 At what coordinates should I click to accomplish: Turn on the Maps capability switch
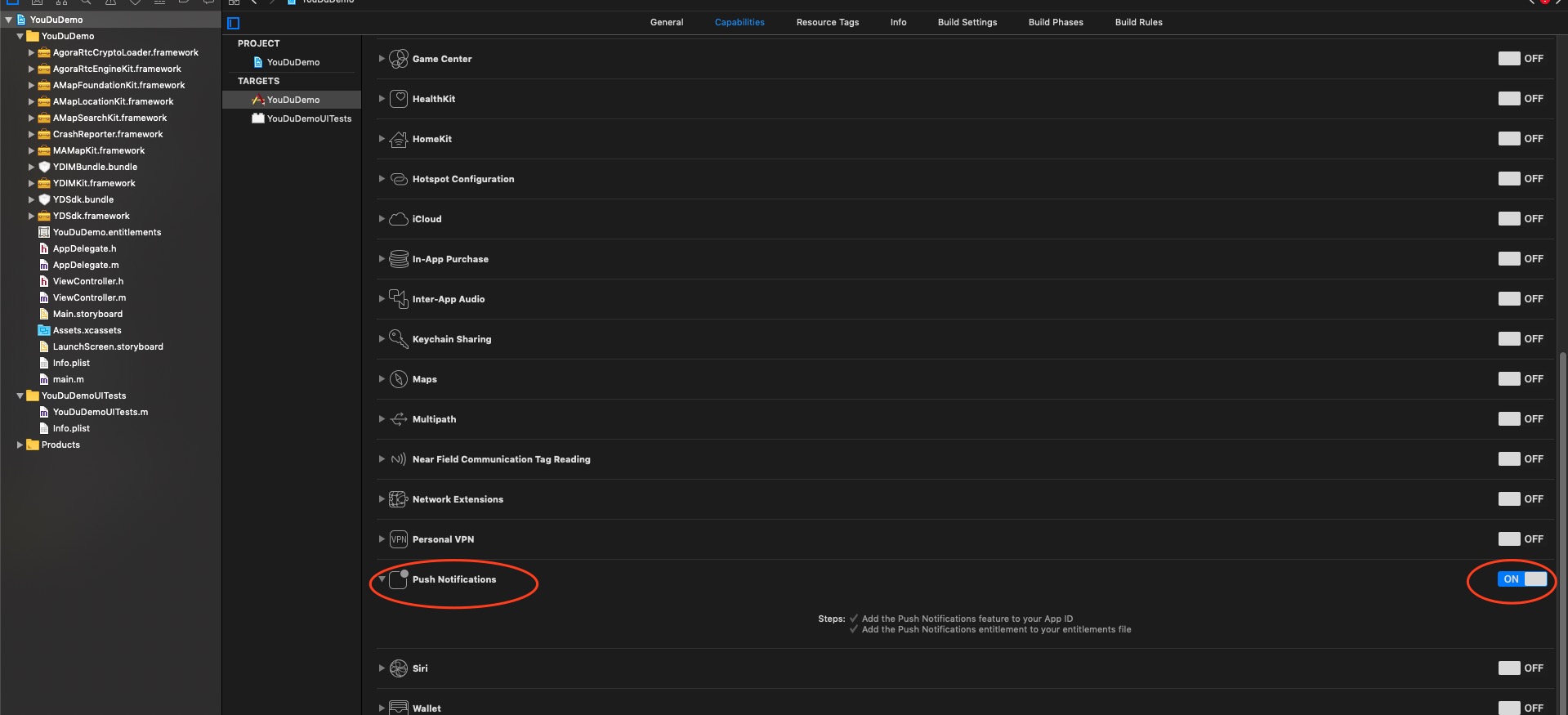click(1520, 379)
